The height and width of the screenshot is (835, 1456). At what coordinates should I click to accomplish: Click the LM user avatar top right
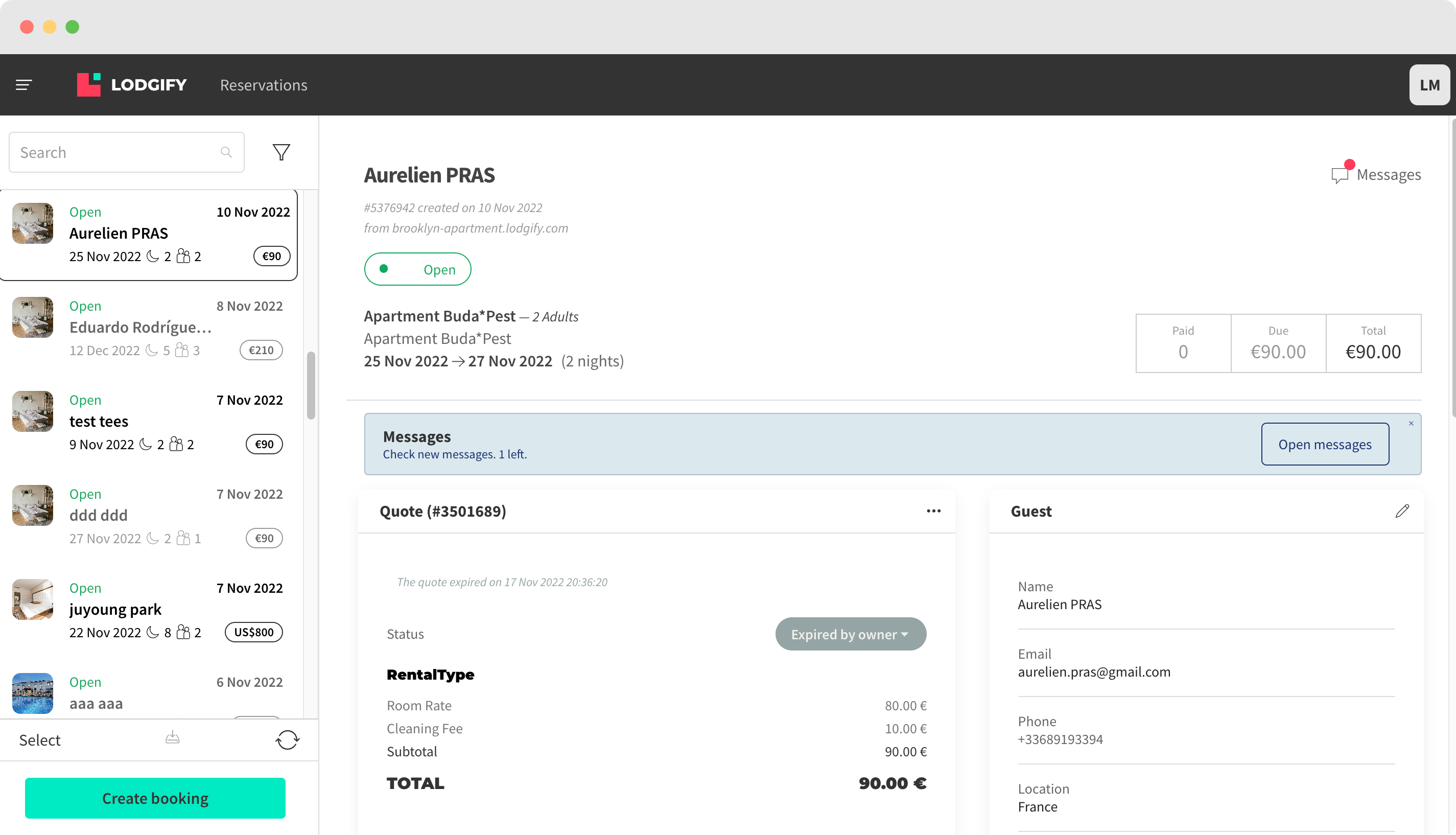(1430, 85)
